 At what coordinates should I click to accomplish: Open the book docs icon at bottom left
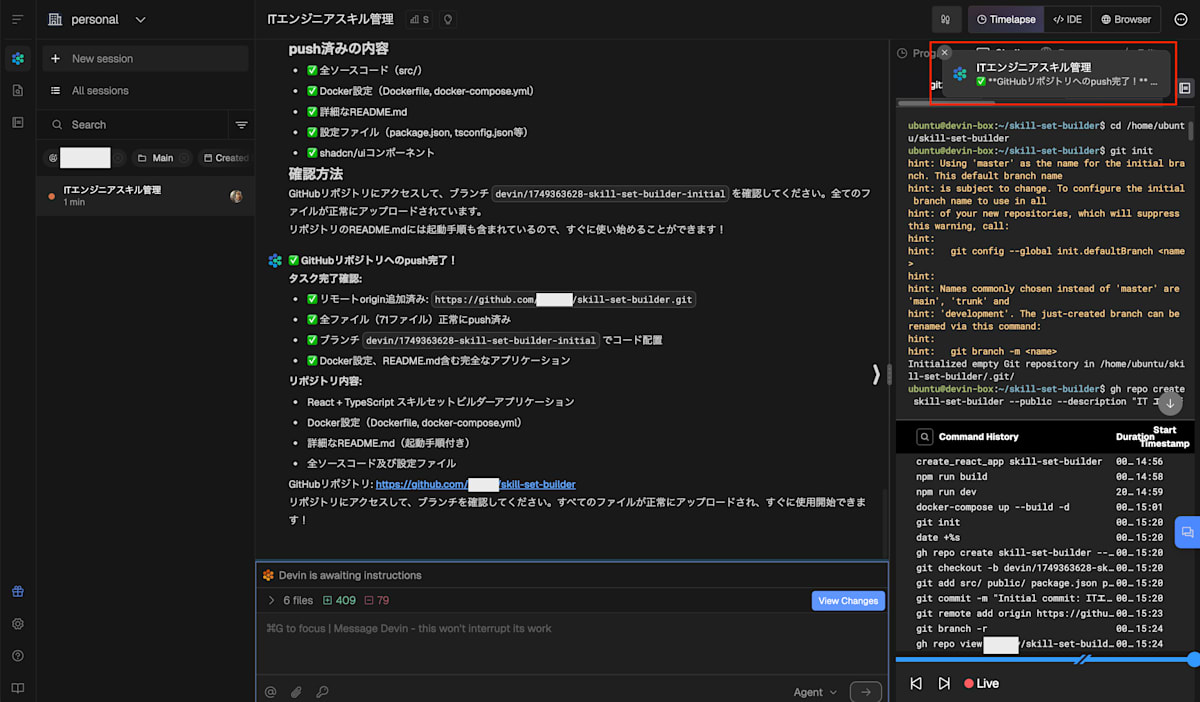tap(17, 688)
